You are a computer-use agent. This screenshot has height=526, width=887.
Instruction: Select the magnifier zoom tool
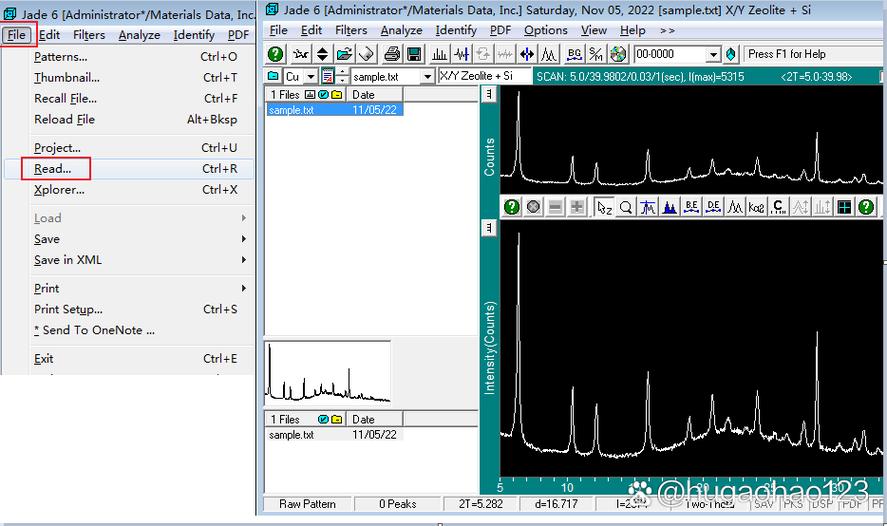tap(626, 208)
